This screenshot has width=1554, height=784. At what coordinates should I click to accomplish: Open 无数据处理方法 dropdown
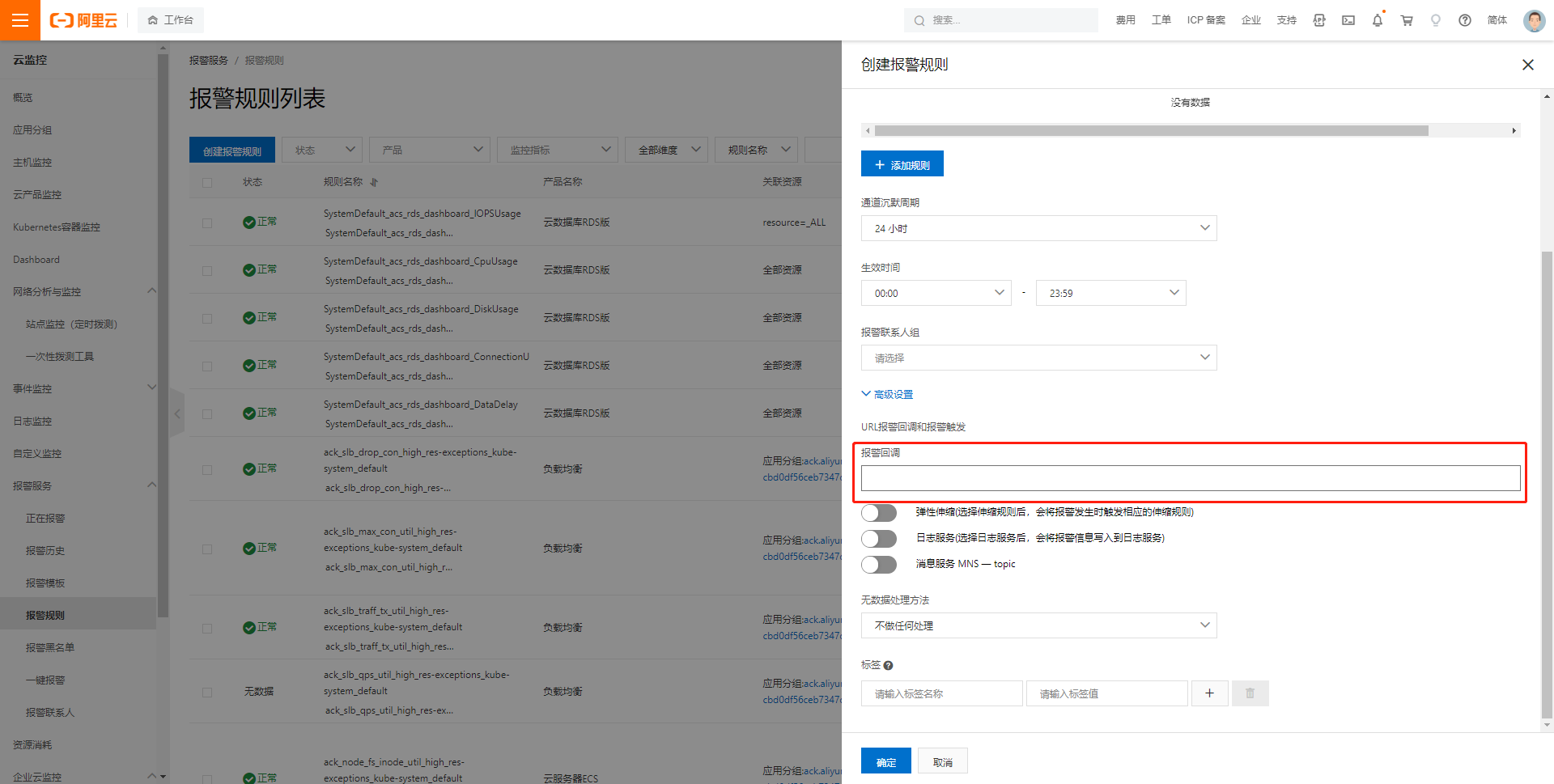[x=1039, y=625]
